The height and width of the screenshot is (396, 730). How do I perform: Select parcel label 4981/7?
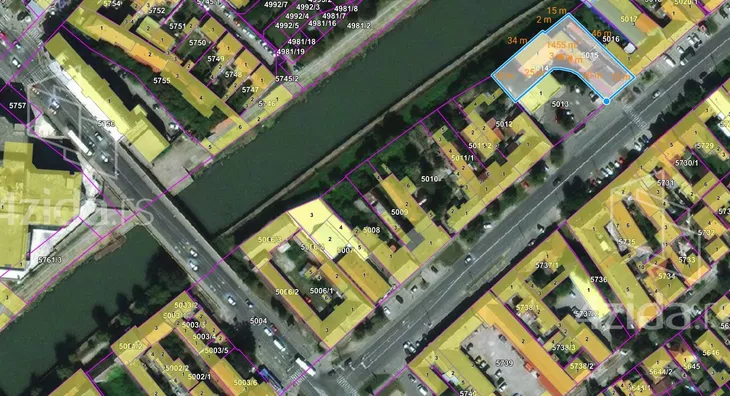click(334, 16)
